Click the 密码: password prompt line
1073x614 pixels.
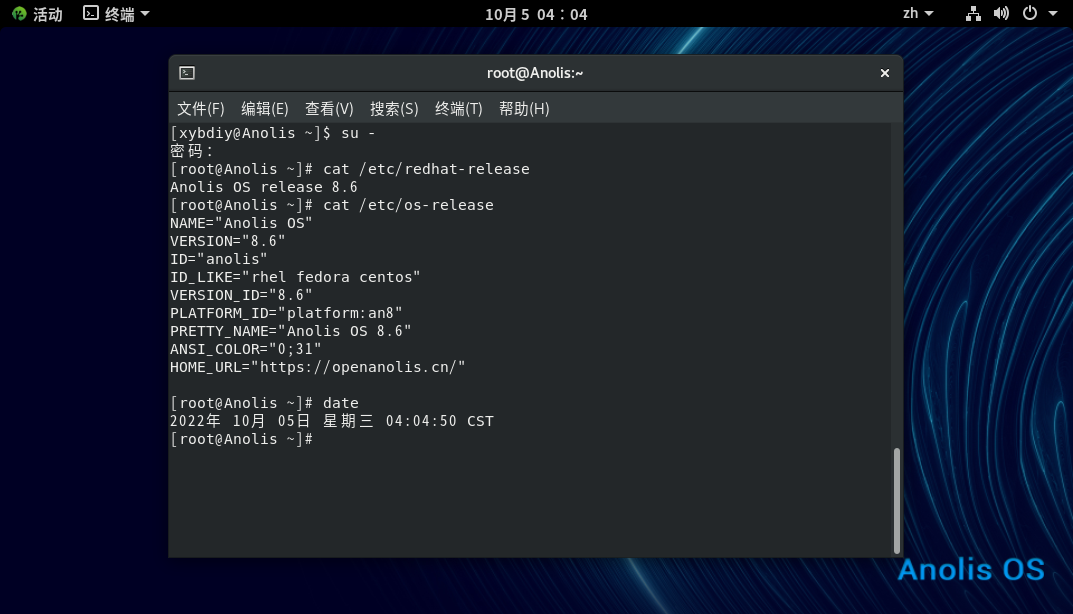click(192, 151)
